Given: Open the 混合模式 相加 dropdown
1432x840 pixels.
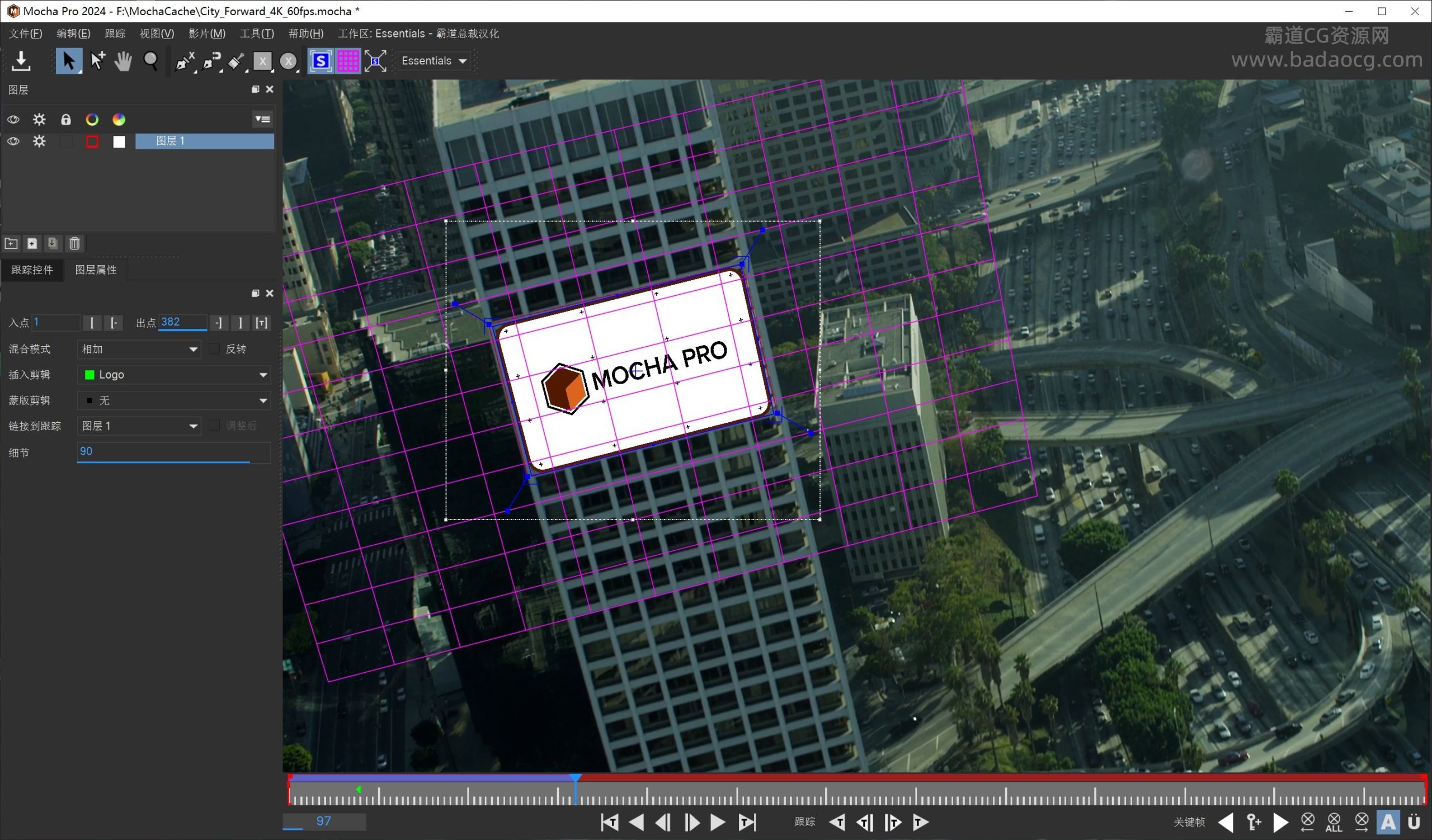Looking at the screenshot, I should click(139, 349).
